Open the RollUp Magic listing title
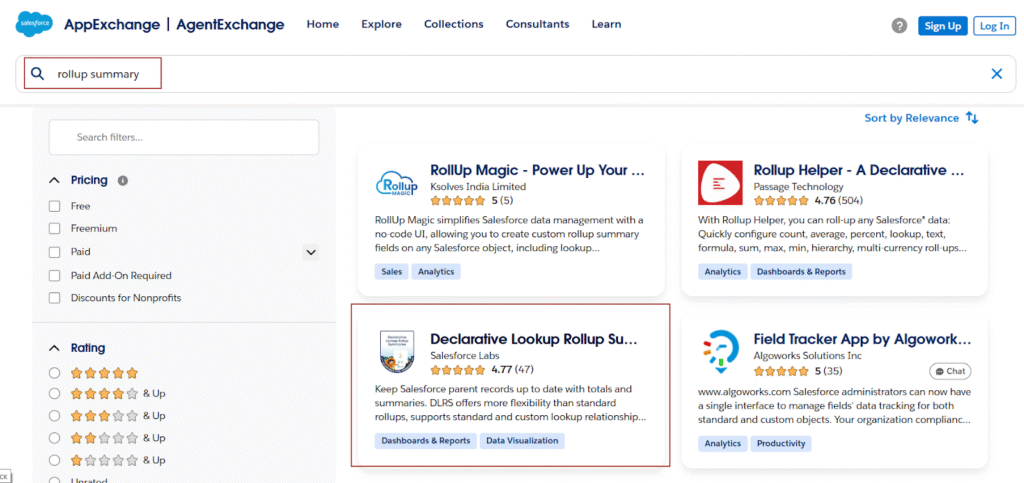The width and height of the screenshot is (1024, 483). coord(537,170)
